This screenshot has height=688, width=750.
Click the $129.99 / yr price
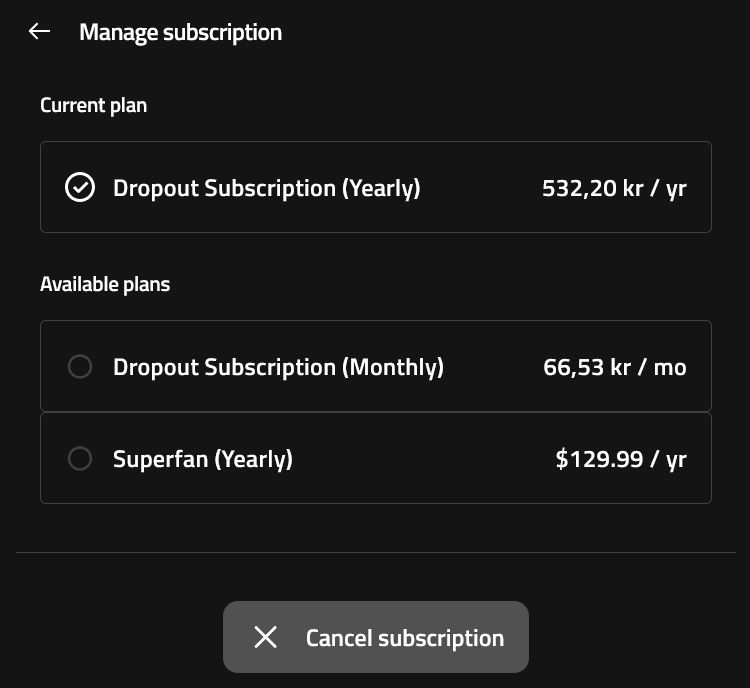pyautogui.click(x=620, y=459)
